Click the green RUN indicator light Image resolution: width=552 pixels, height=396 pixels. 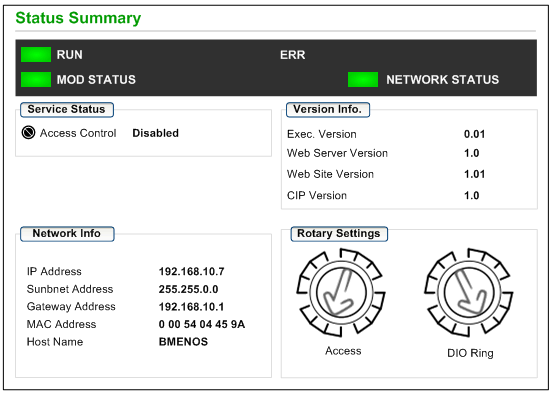(x=36, y=55)
